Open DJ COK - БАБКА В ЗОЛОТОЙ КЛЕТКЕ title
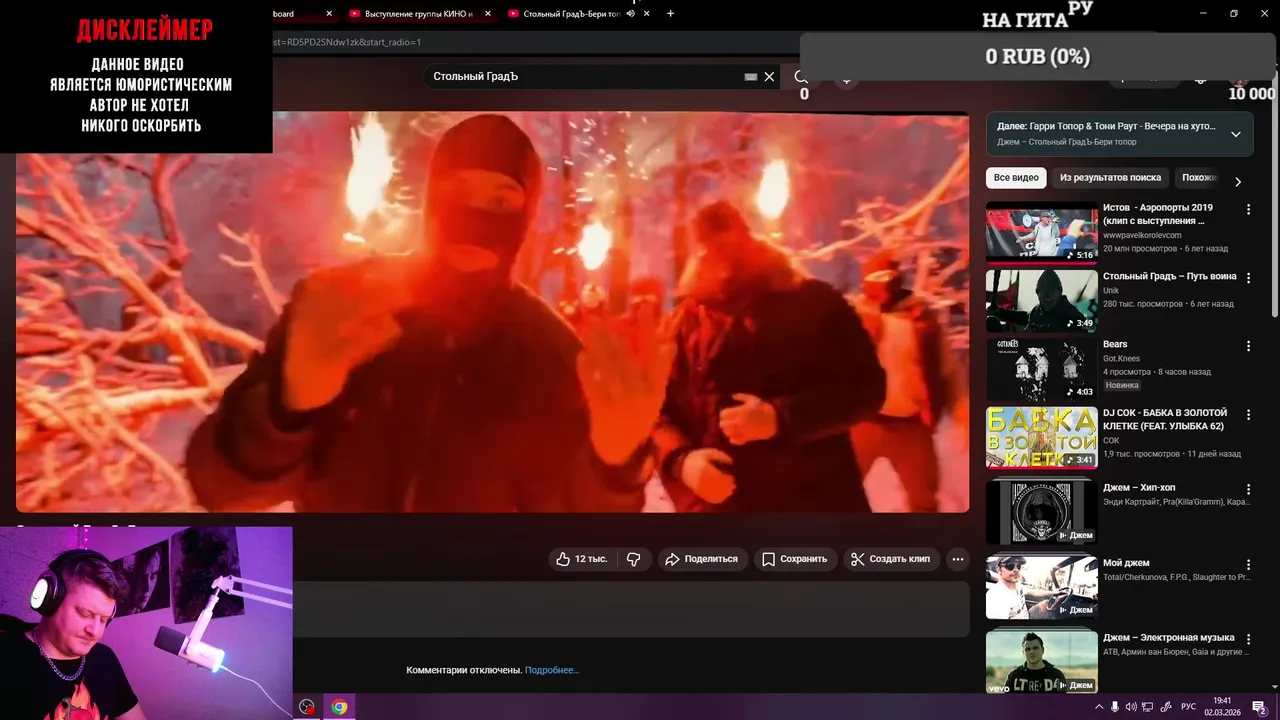1280x720 pixels. [x=1165, y=419]
